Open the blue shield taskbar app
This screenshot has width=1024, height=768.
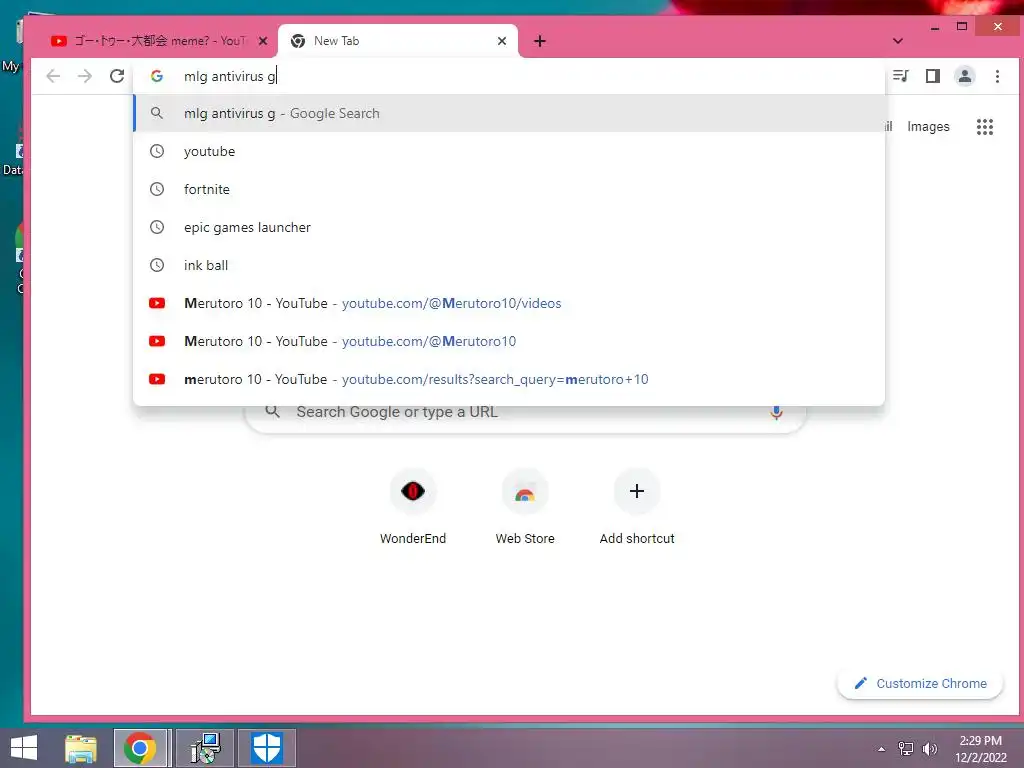click(x=266, y=748)
